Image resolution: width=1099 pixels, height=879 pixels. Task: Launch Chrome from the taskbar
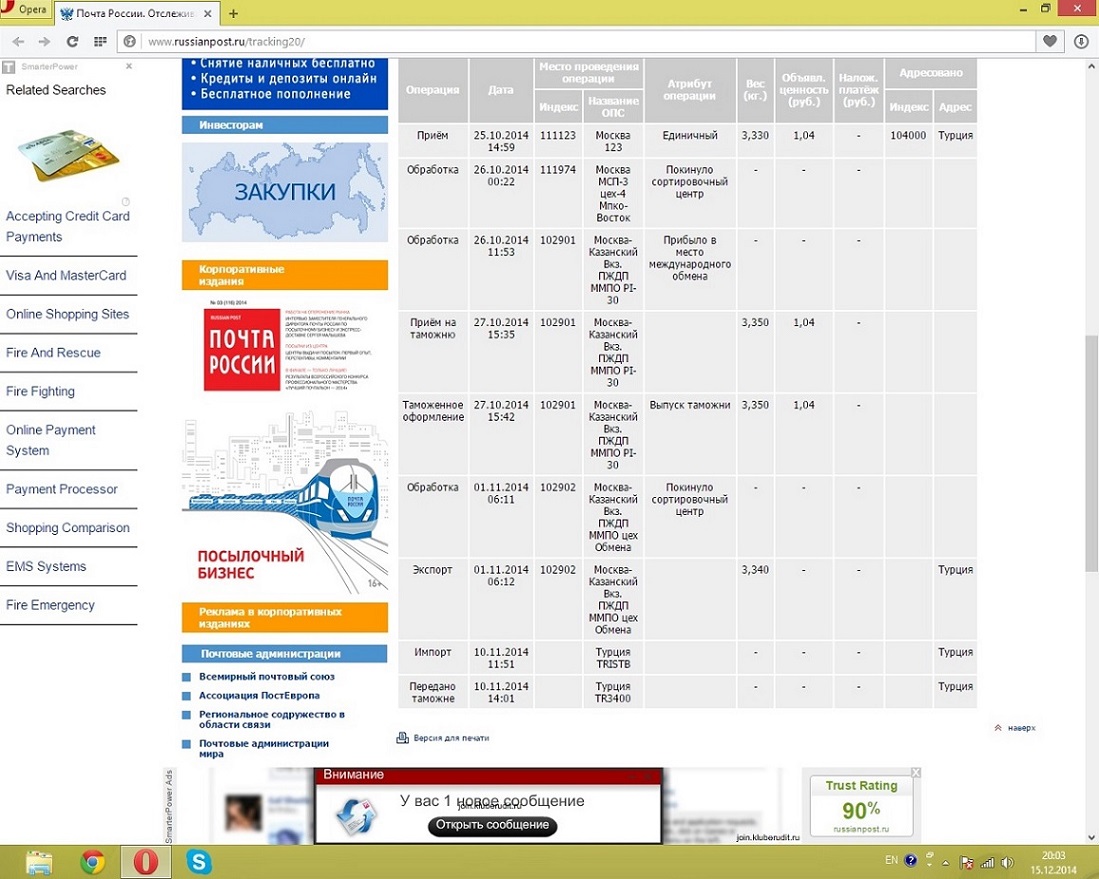point(93,861)
